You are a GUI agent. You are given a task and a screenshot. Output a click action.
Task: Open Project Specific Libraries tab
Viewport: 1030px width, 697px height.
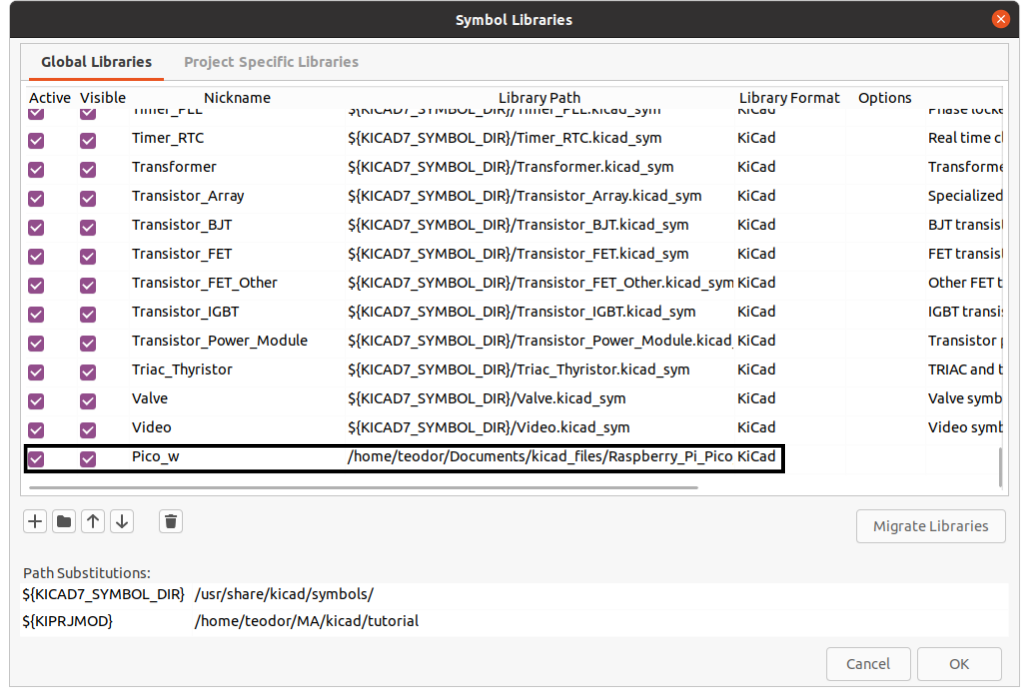pyautogui.click(x=271, y=62)
